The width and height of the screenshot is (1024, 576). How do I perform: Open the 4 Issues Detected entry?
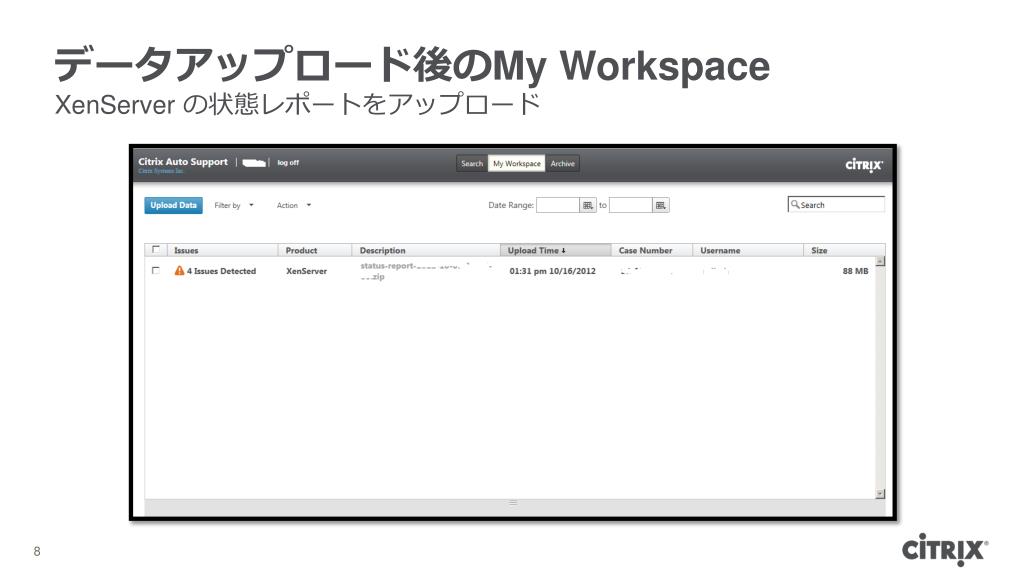point(221,271)
